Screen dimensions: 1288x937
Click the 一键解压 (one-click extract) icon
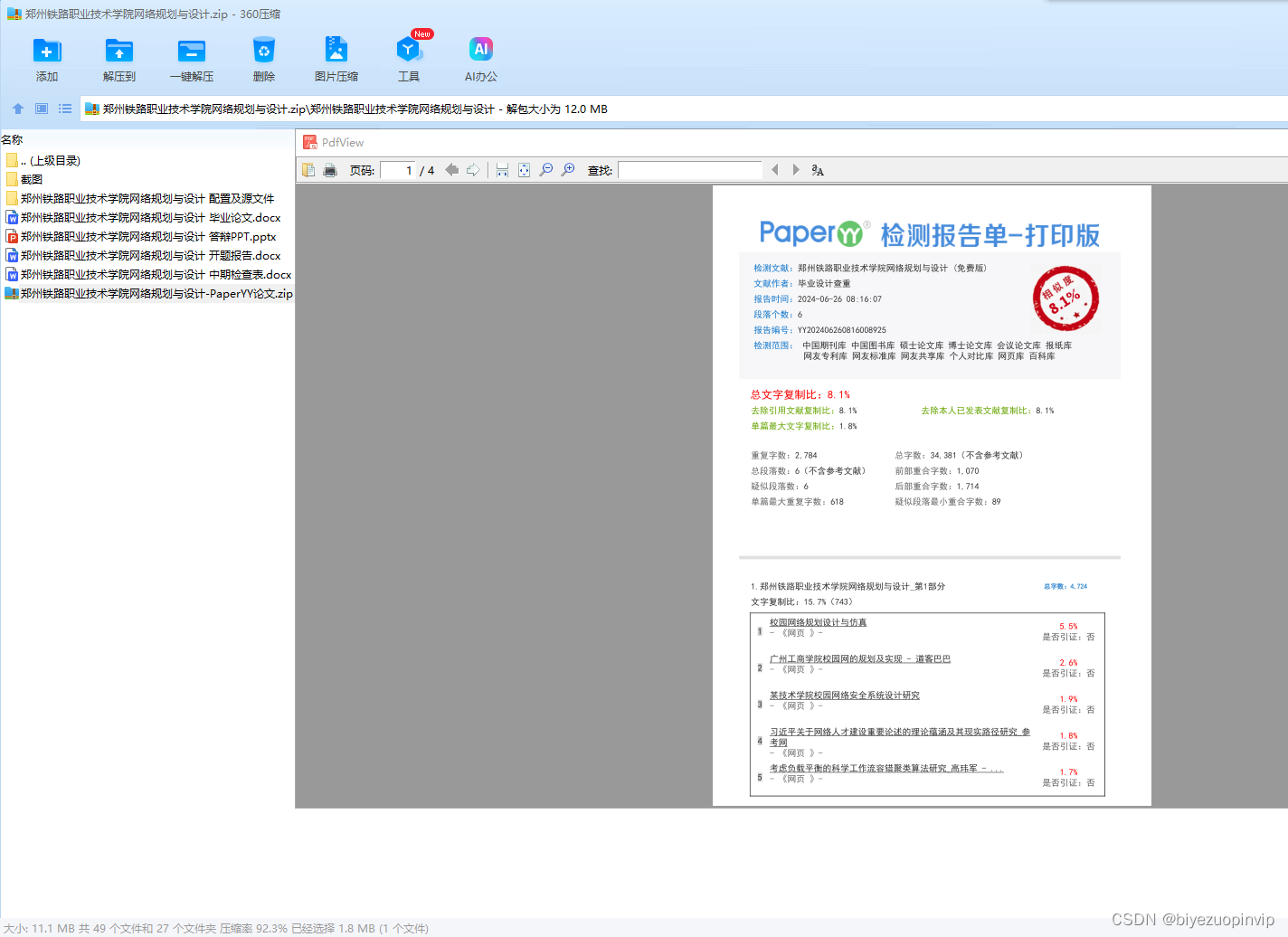pos(192,51)
